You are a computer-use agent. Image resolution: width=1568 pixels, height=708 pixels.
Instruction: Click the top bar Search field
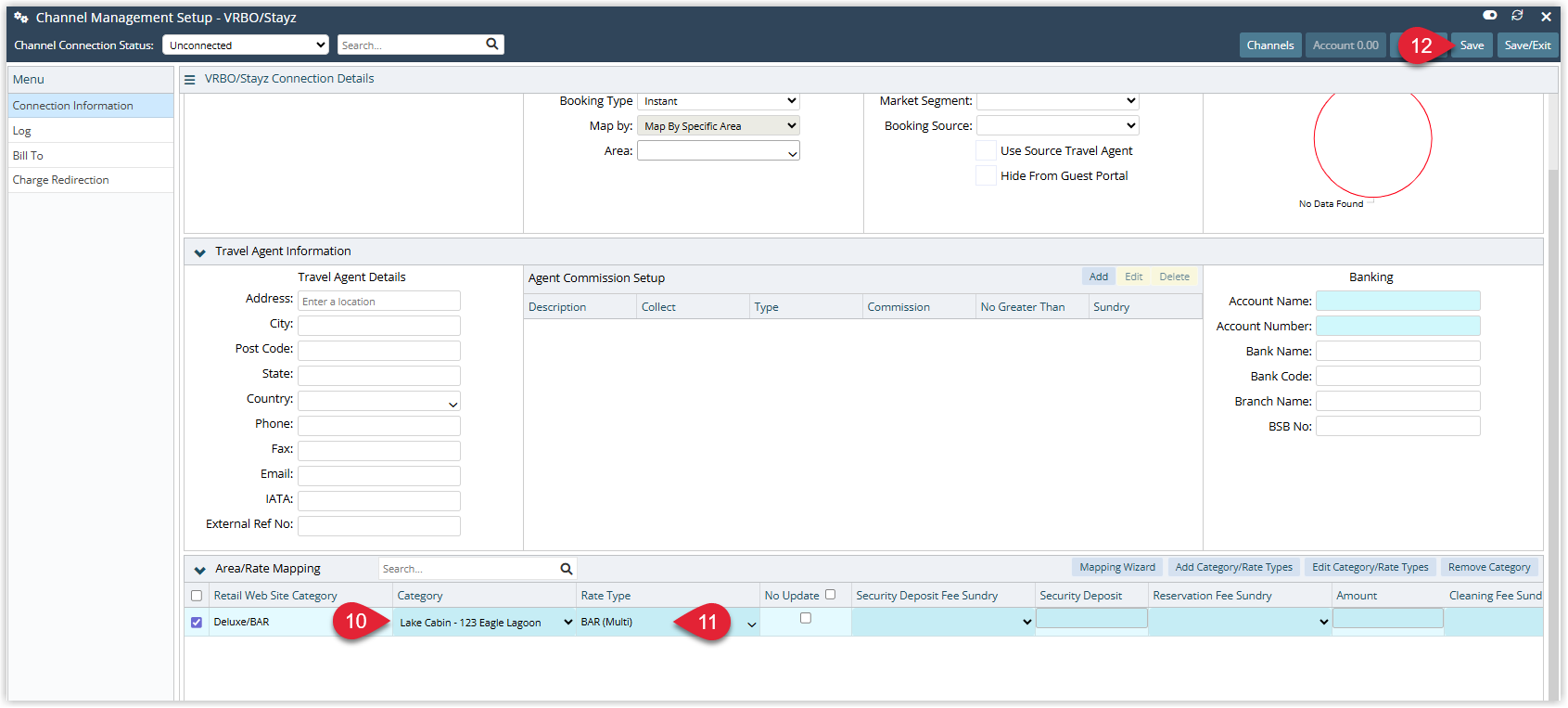411,45
